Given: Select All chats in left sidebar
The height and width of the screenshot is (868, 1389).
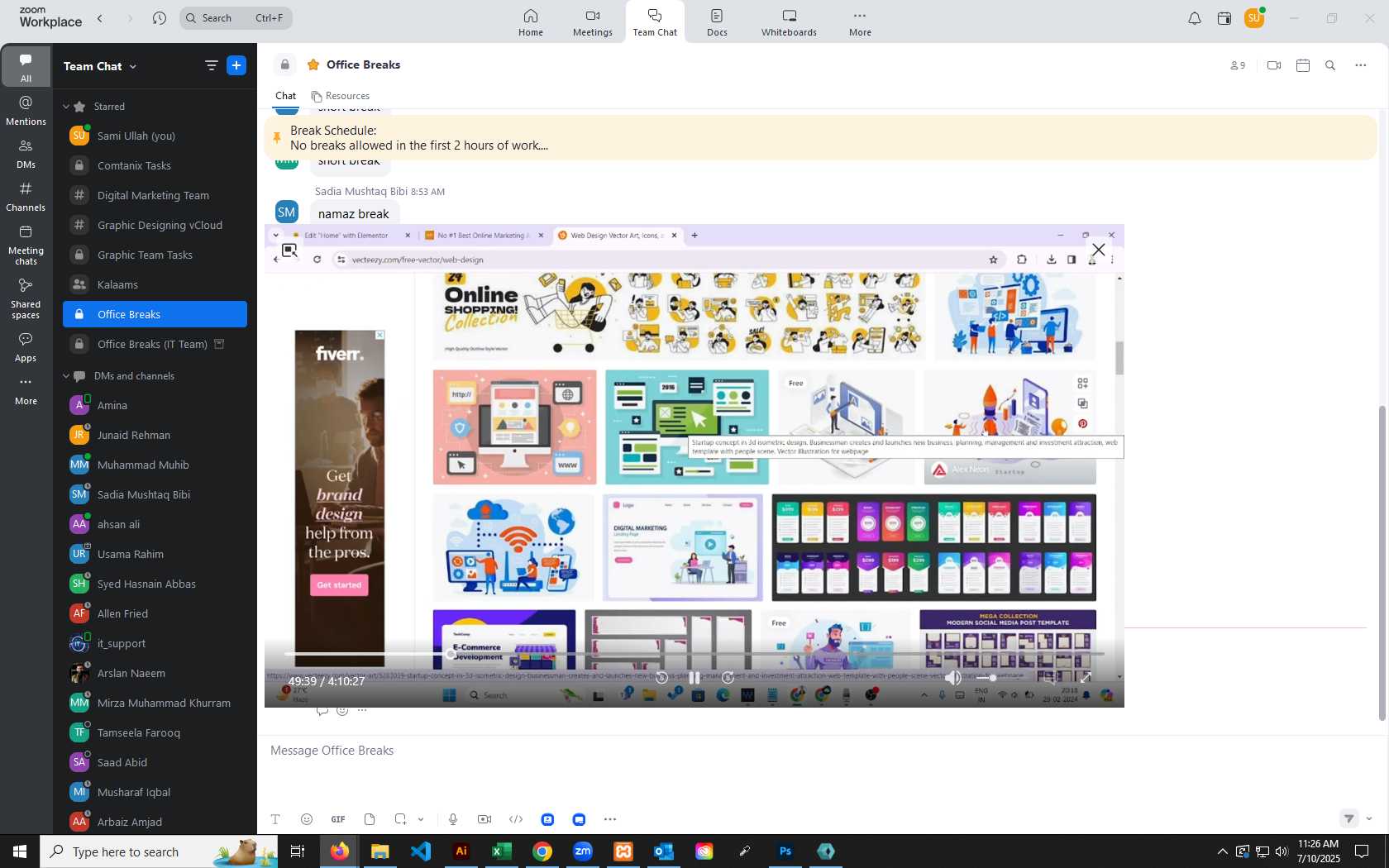Looking at the screenshot, I should (26, 67).
